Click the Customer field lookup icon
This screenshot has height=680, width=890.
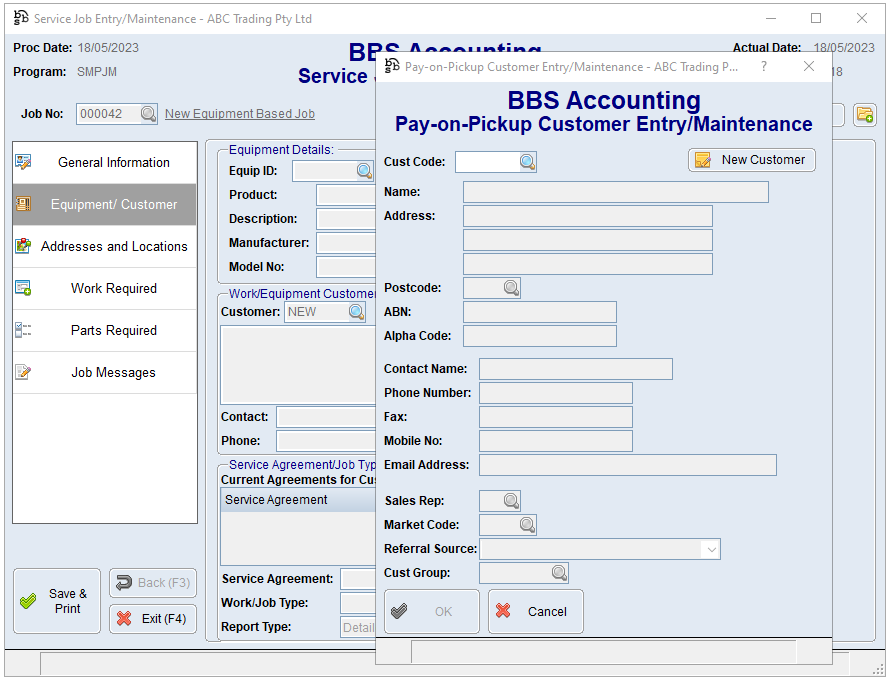(356, 312)
